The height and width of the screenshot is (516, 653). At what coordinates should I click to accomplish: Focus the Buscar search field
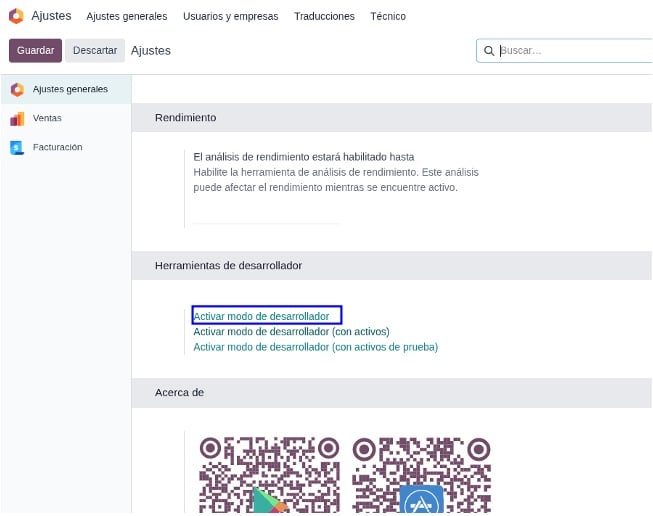pos(575,51)
